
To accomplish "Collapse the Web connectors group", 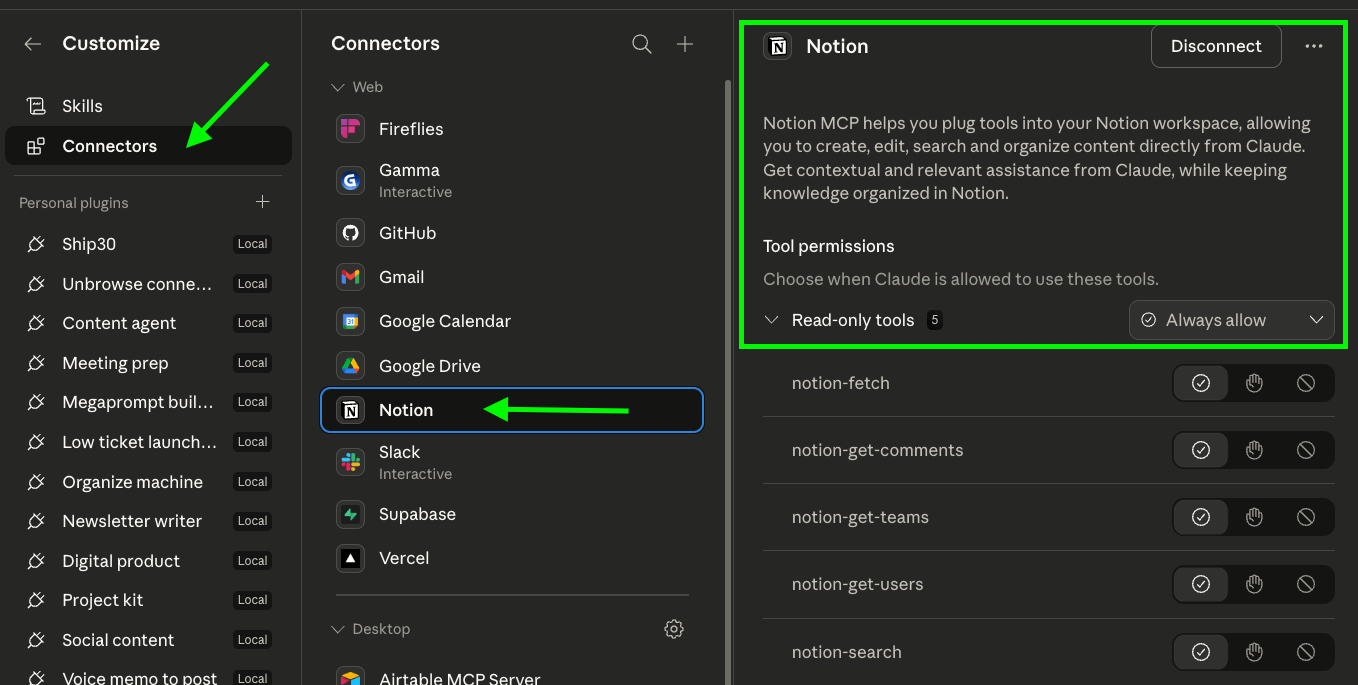I will click(x=338, y=87).
